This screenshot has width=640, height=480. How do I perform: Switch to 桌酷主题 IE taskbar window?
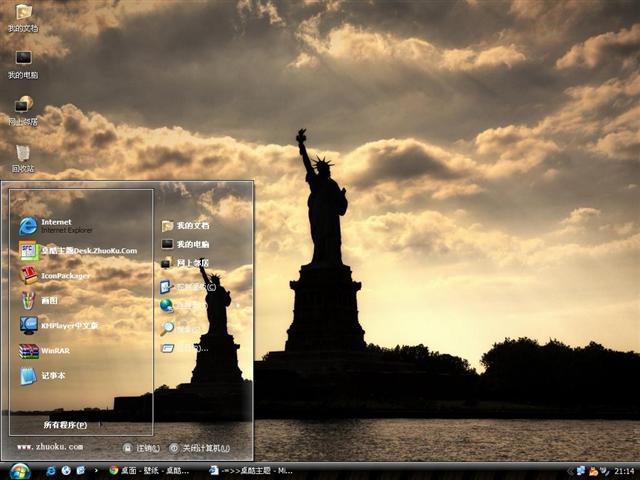click(x=251, y=471)
